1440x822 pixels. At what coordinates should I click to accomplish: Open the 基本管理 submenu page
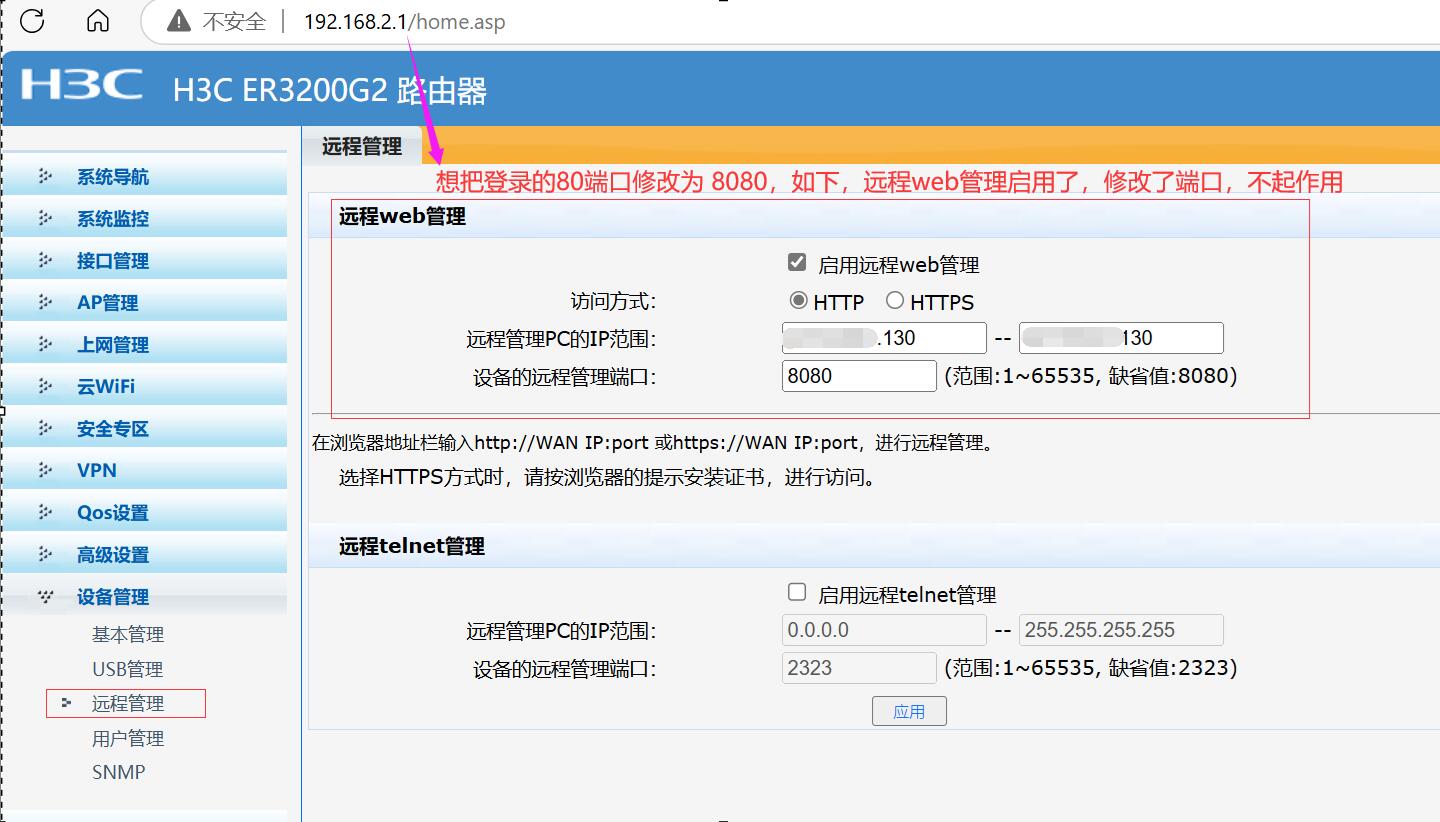(128, 634)
